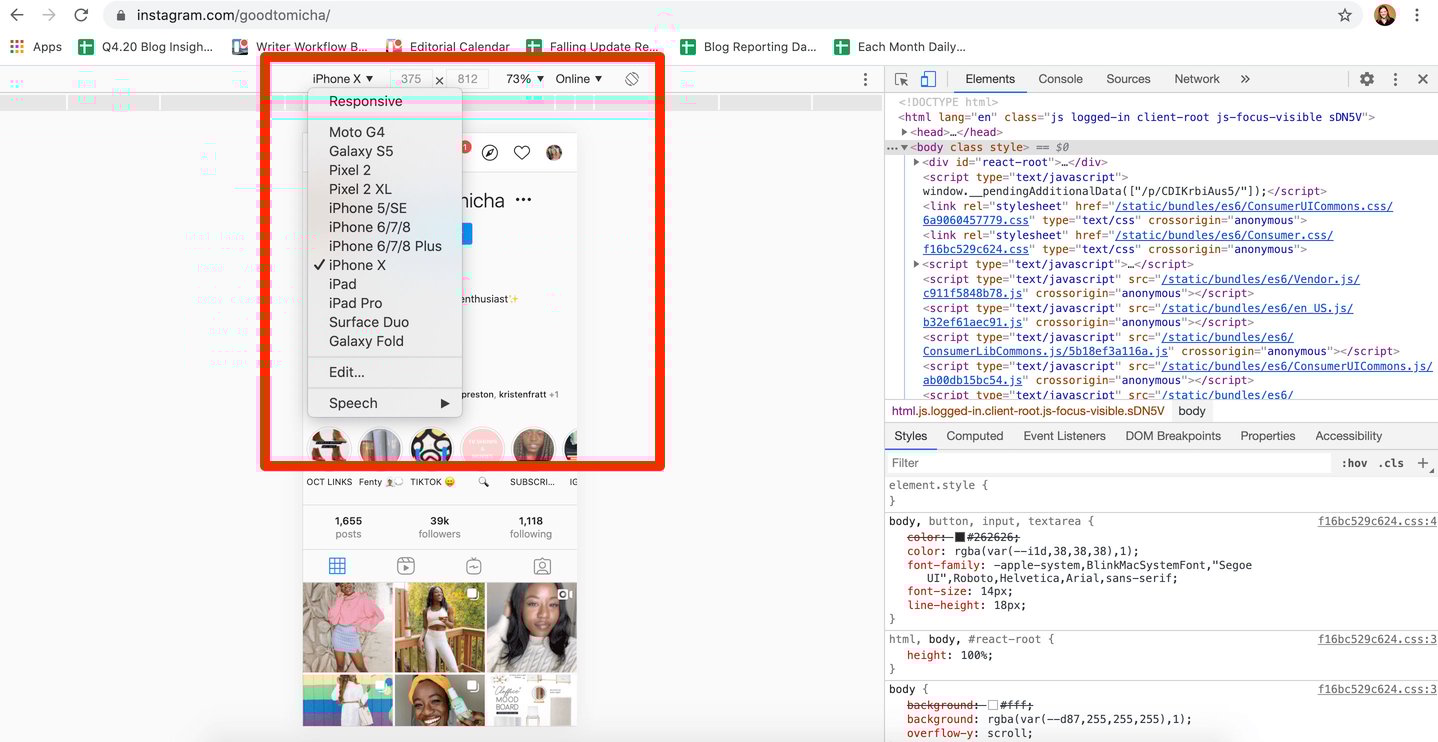1438x742 pixels.
Task: Show more DevTools tabs chevron
Action: [1245, 79]
